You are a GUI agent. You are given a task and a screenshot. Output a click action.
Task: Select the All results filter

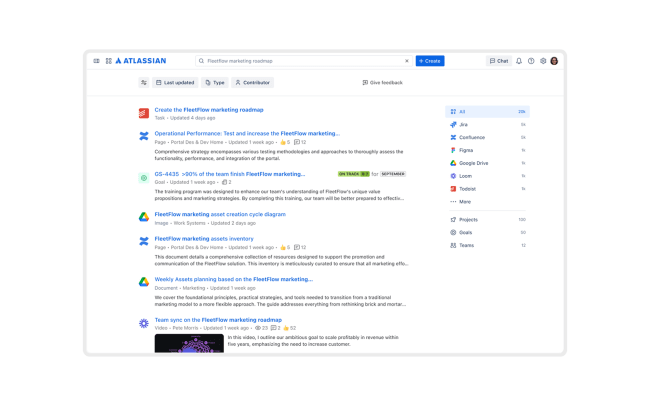coord(488,112)
